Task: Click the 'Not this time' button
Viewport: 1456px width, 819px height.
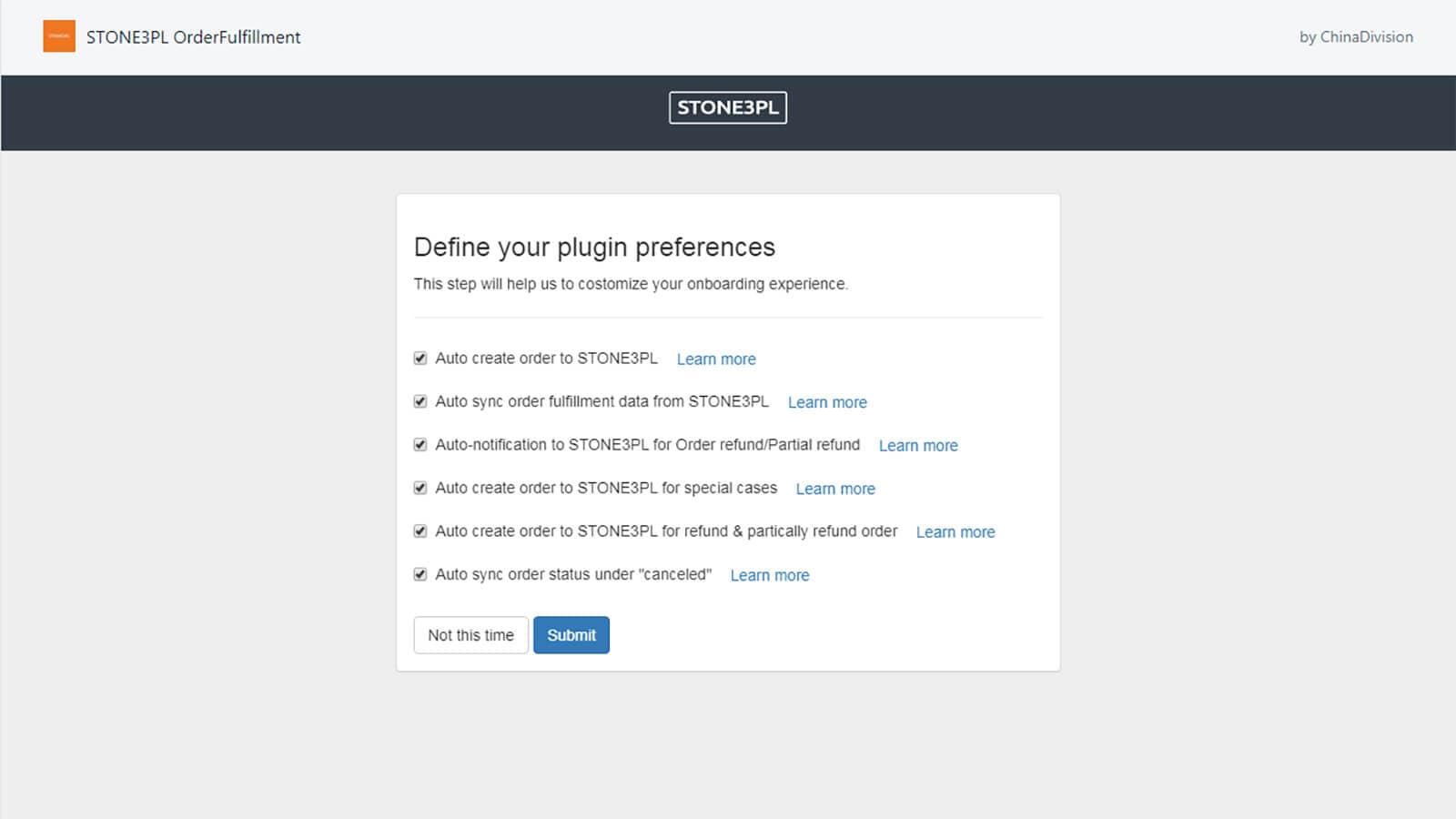Action: 470,635
